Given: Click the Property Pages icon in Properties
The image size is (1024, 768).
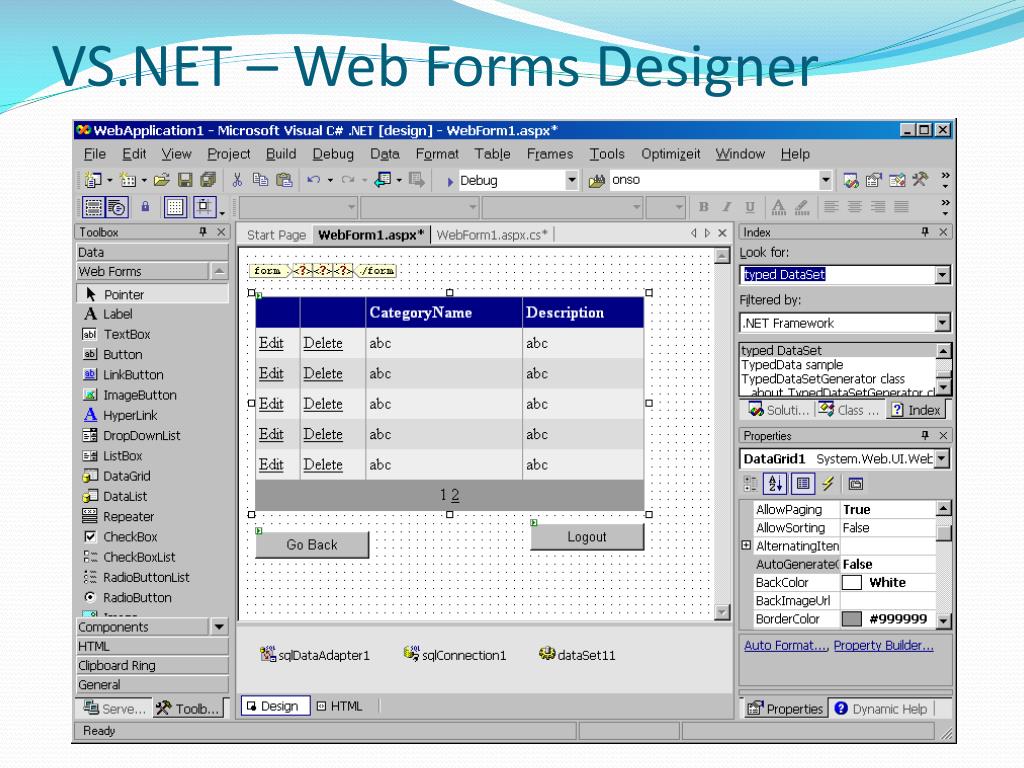Looking at the screenshot, I should [856, 484].
